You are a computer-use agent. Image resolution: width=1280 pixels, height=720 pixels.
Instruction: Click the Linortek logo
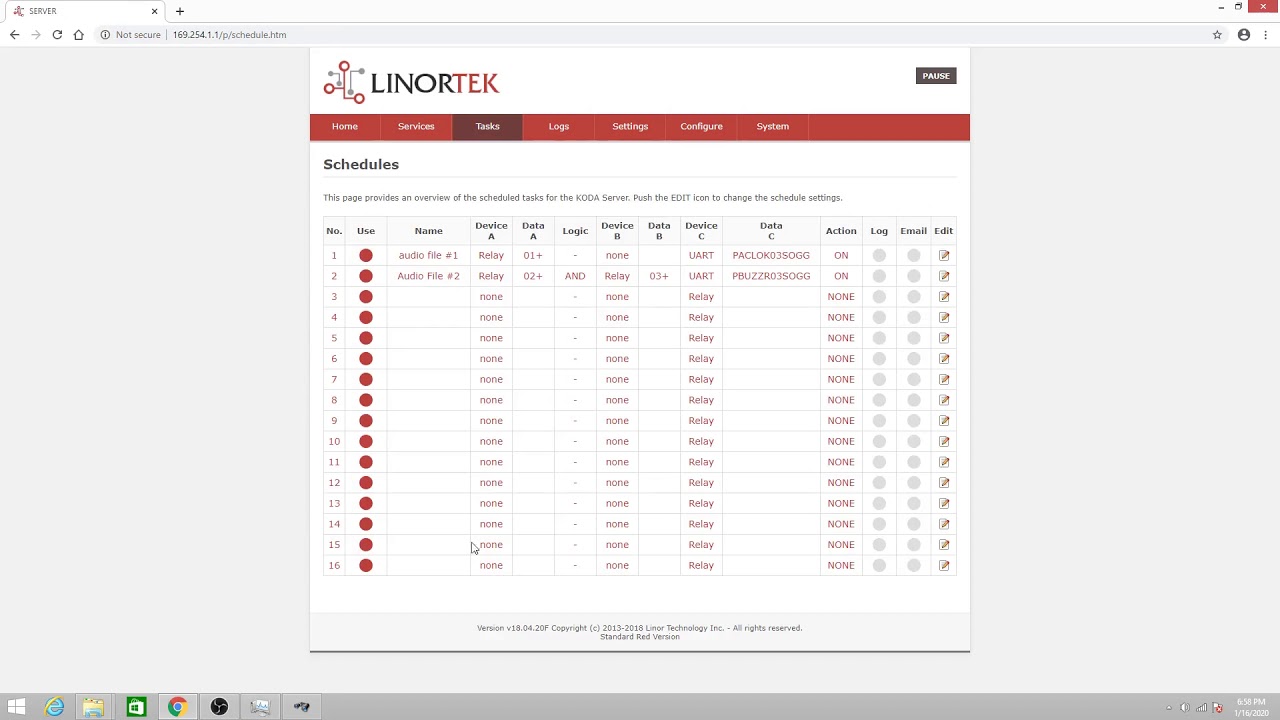coord(411,82)
